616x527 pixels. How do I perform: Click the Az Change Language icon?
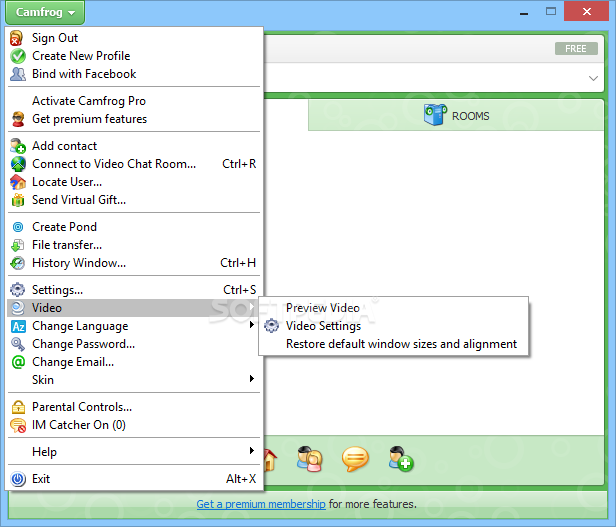click(18, 326)
